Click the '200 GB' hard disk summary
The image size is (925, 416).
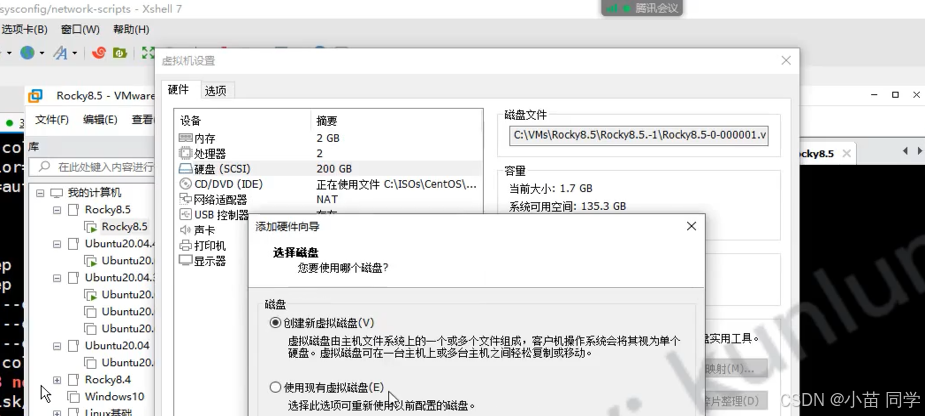[334, 169]
